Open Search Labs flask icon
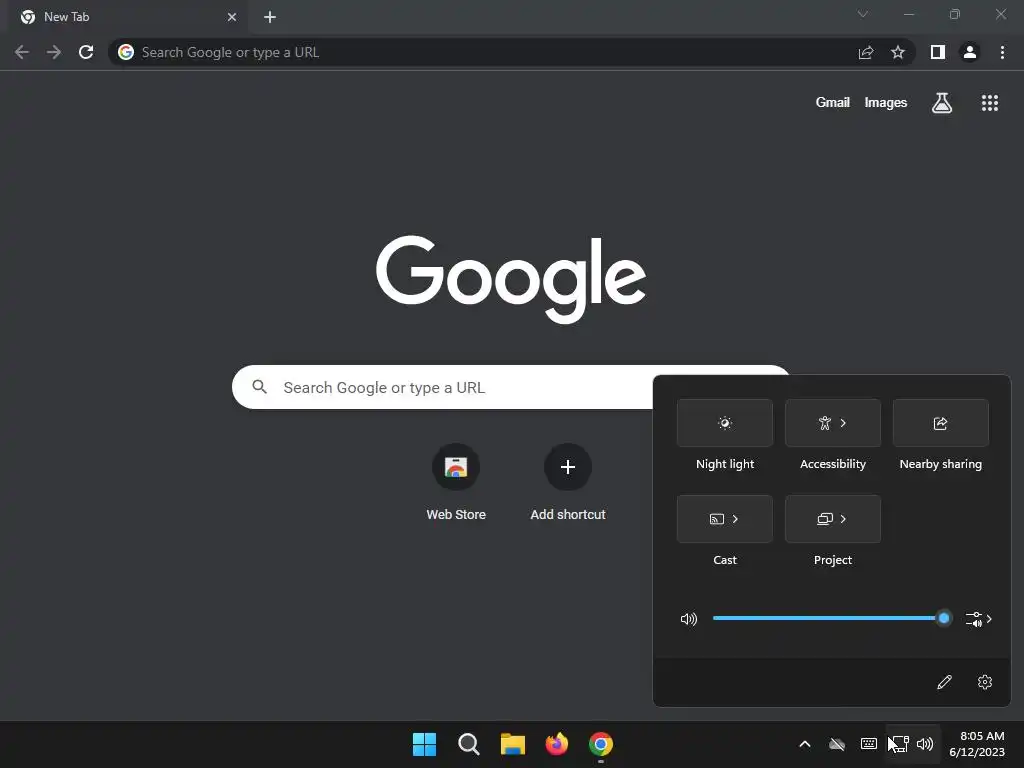The height and width of the screenshot is (768, 1024). (942, 103)
